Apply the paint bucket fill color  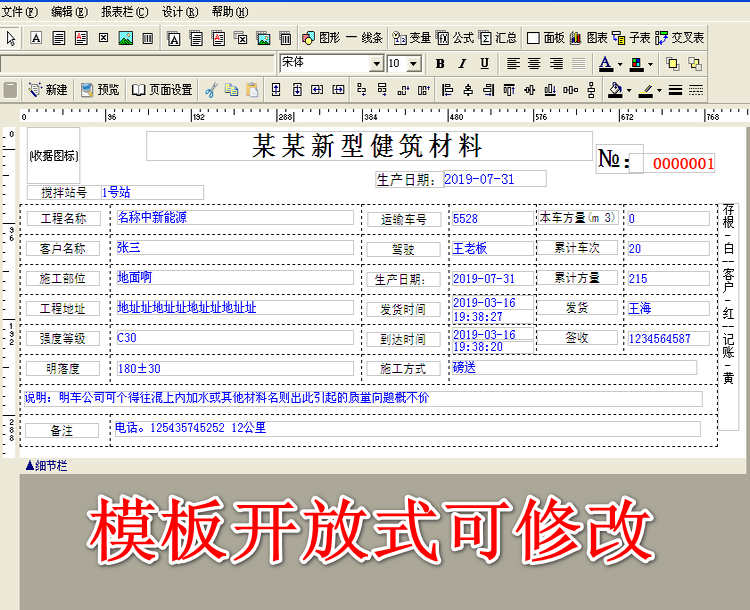(x=615, y=90)
